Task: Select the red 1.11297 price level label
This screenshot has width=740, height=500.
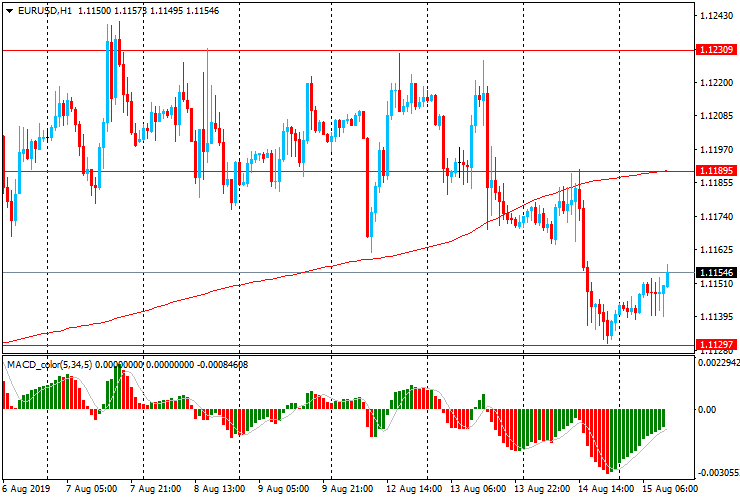Action: tap(716, 345)
